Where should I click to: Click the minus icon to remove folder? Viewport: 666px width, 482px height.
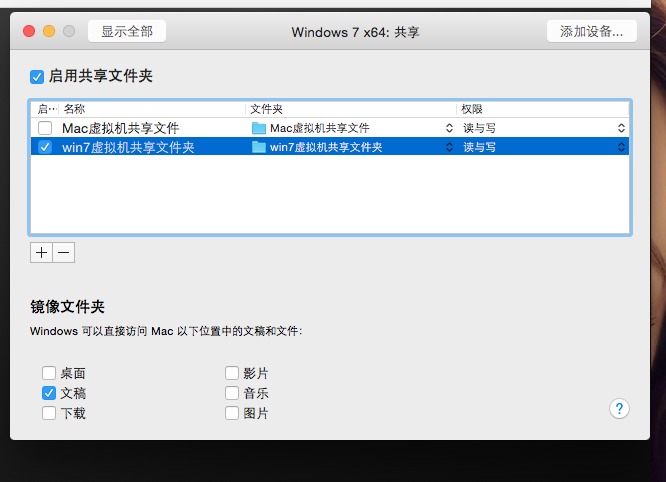[64, 253]
